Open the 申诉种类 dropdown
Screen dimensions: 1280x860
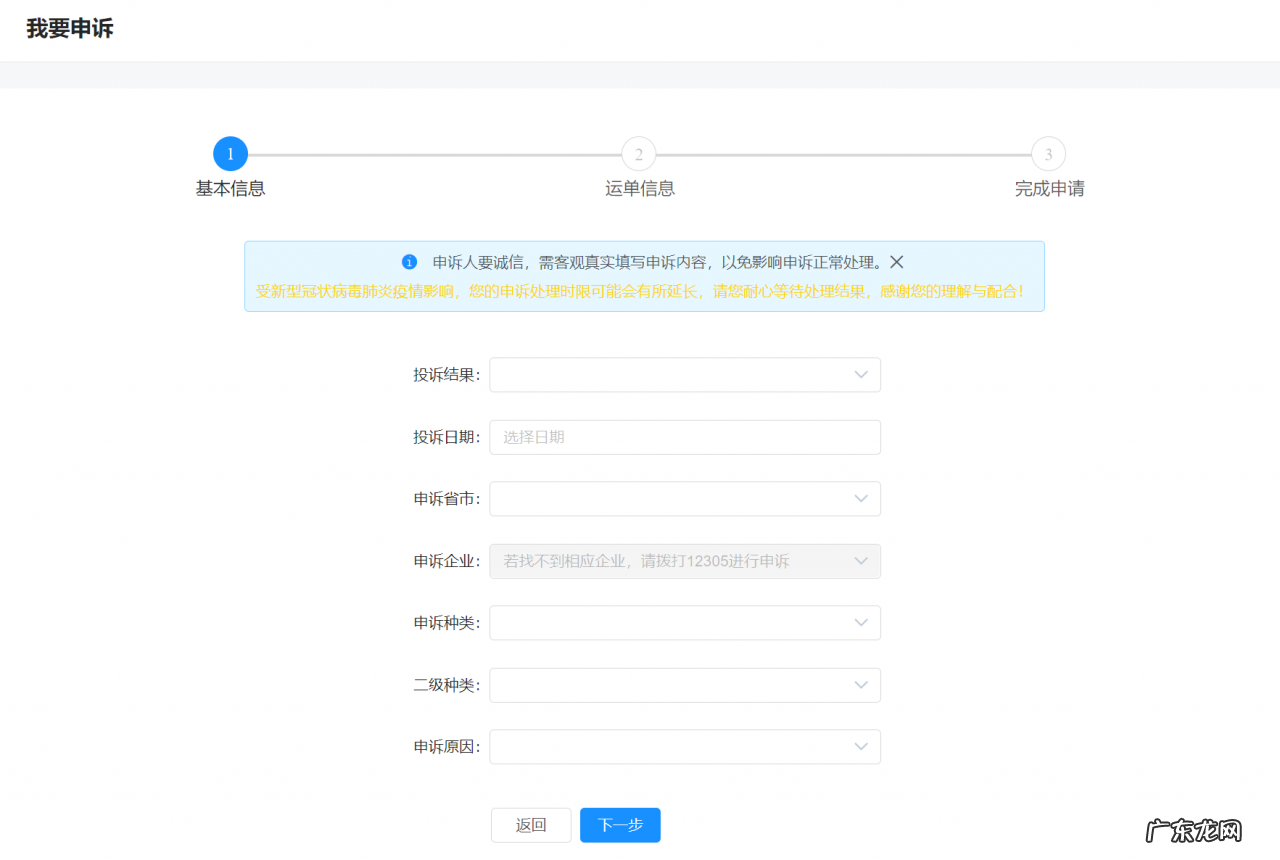click(685, 622)
